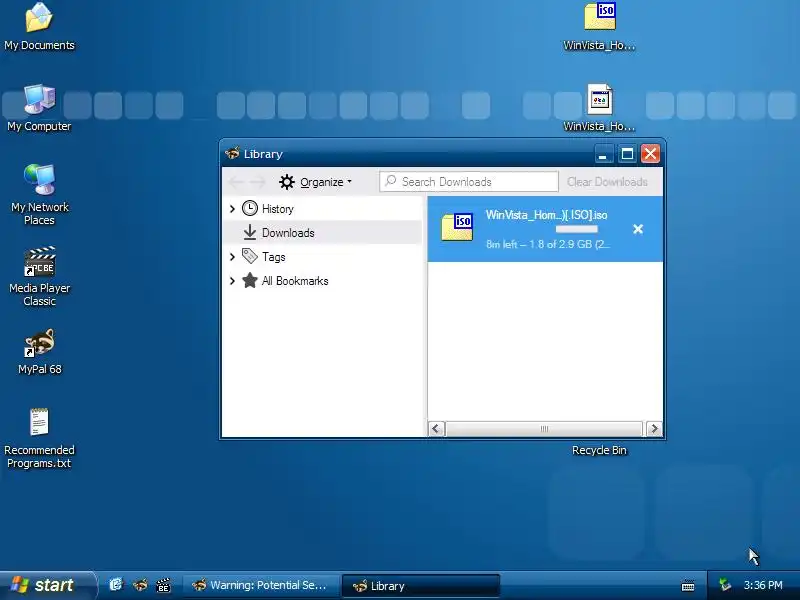Open My Computer desktop icon
This screenshot has width=800, height=600.
tap(39, 108)
